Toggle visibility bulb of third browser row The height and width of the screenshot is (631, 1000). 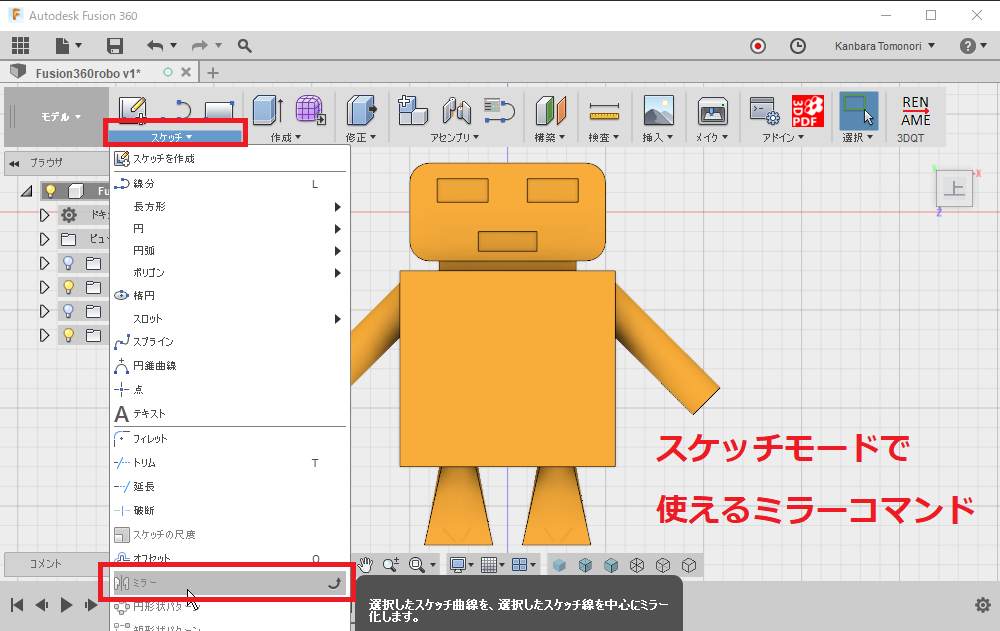coord(68,263)
